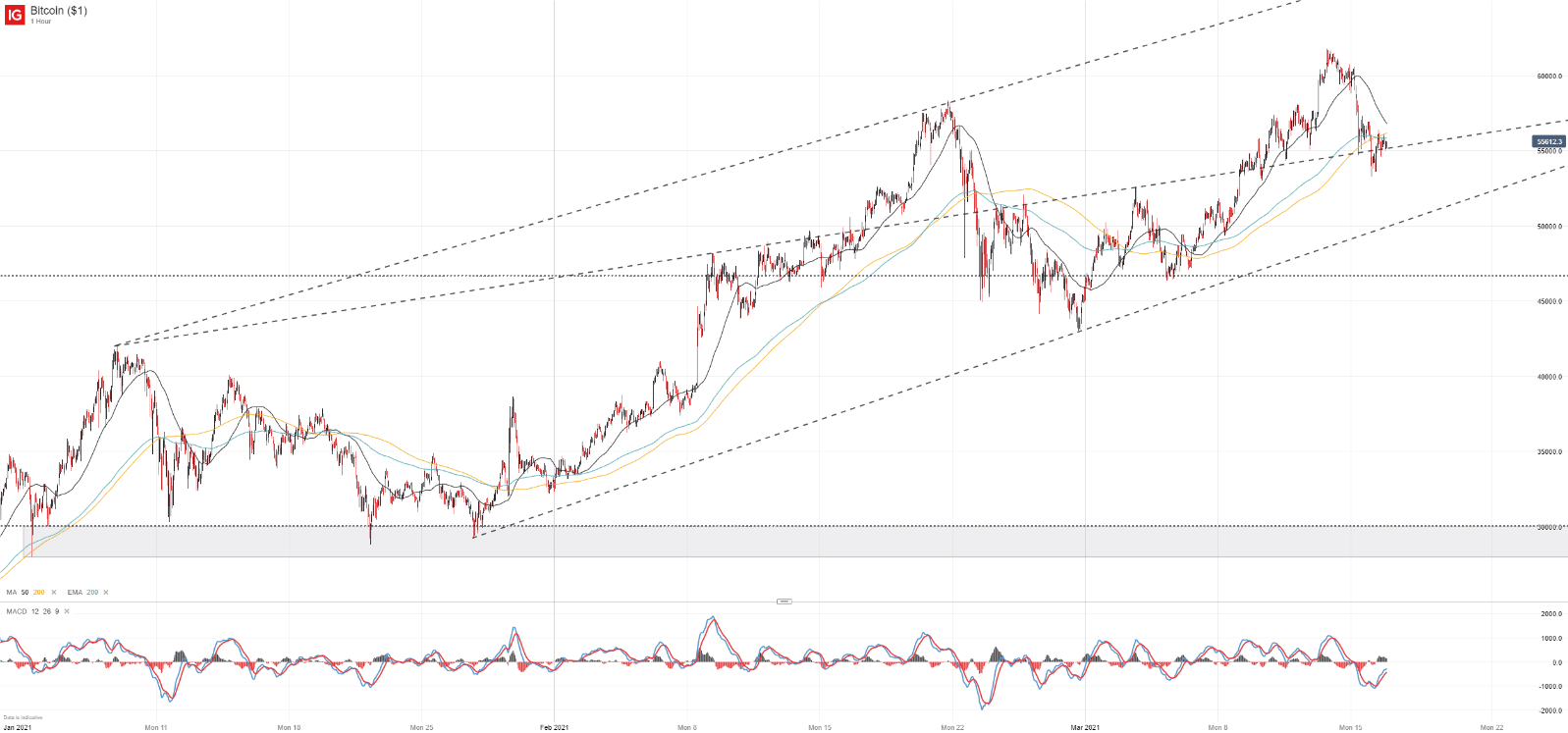Remove the MA indicator with its X
This screenshot has width=1568, height=733.
pos(54,593)
